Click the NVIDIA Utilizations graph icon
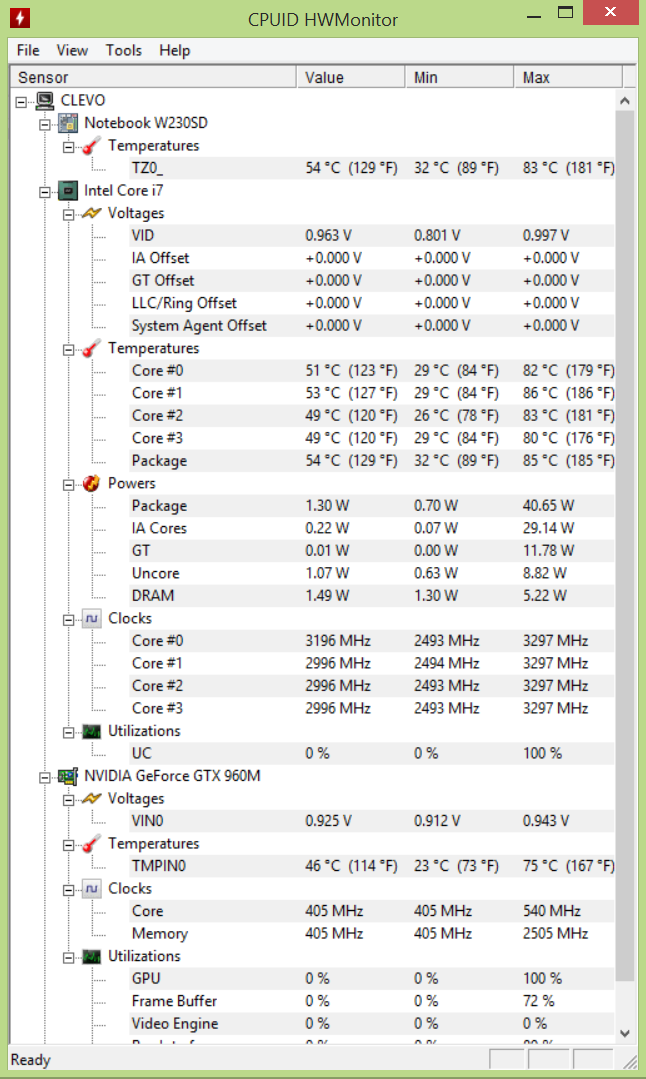The height and width of the screenshot is (1079, 646). [91, 957]
